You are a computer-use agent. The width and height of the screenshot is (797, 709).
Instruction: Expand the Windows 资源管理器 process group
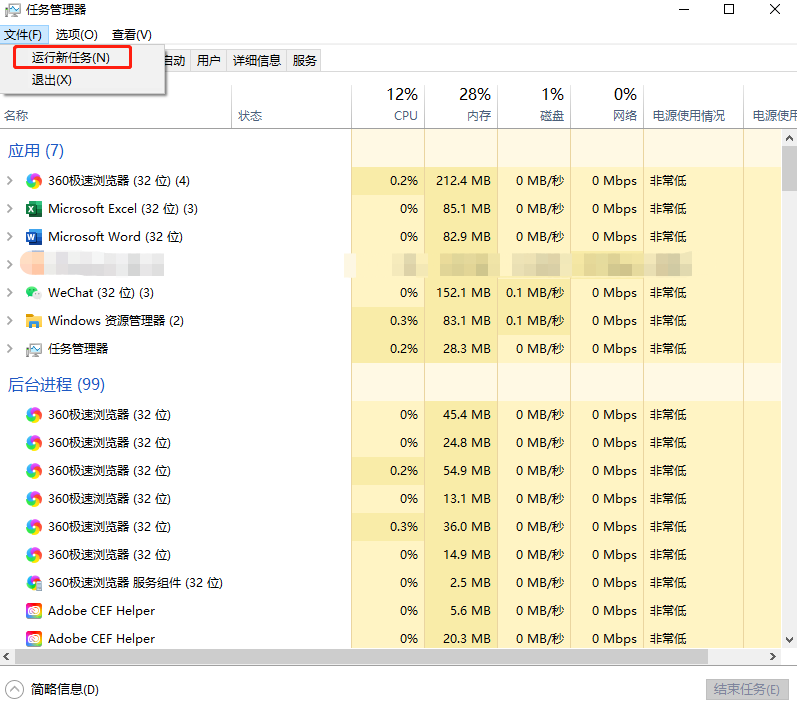pyautogui.click(x=10, y=321)
